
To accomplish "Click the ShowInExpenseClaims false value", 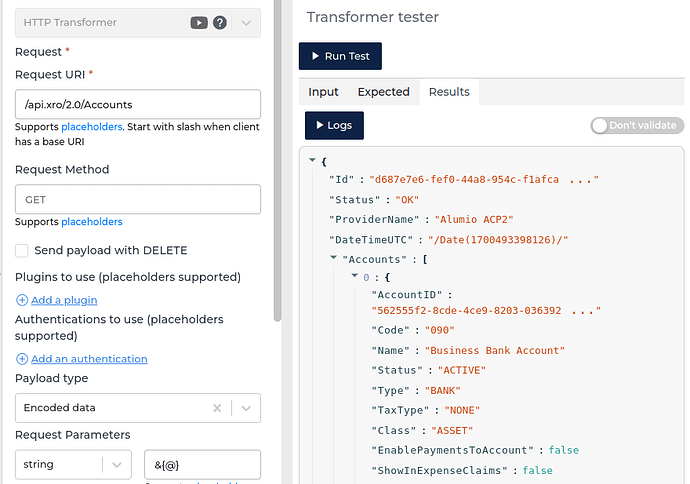I will (537, 470).
